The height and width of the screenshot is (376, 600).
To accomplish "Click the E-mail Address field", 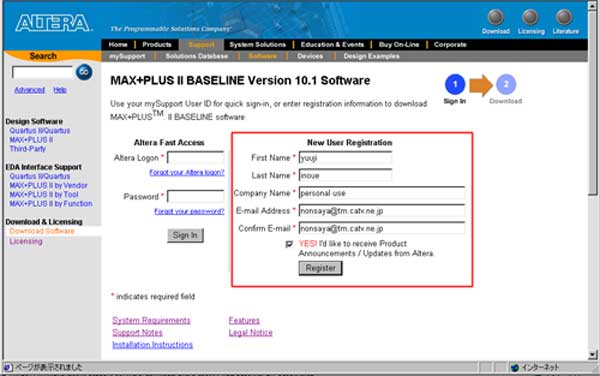I will (x=382, y=211).
